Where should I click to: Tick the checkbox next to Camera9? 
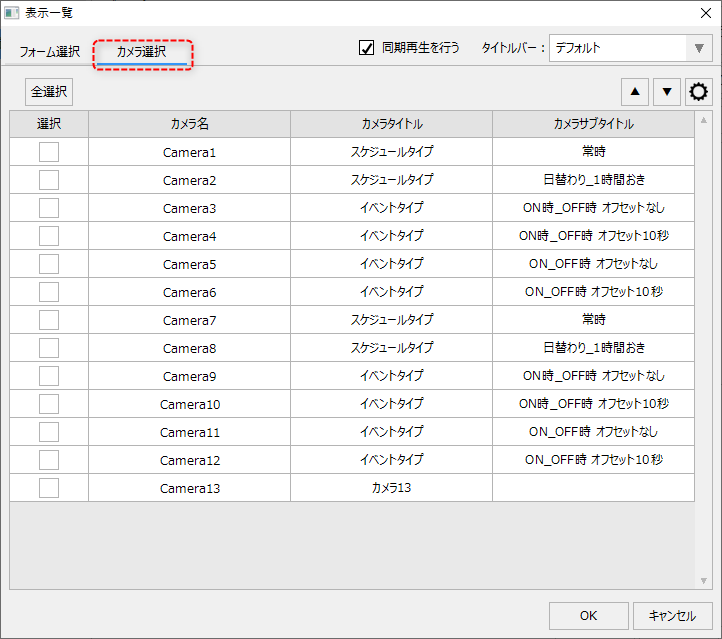click(49, 376)
